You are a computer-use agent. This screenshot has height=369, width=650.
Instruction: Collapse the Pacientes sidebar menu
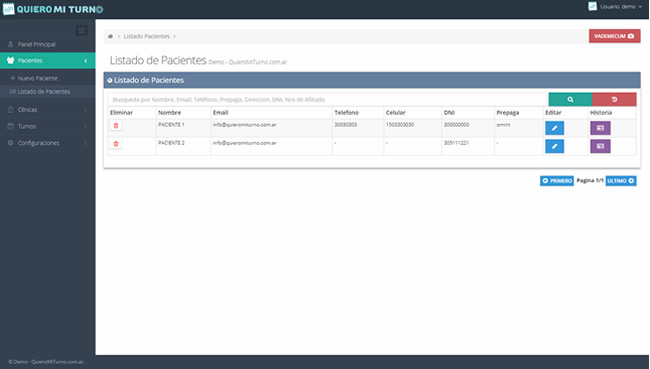tap(48, 61)
